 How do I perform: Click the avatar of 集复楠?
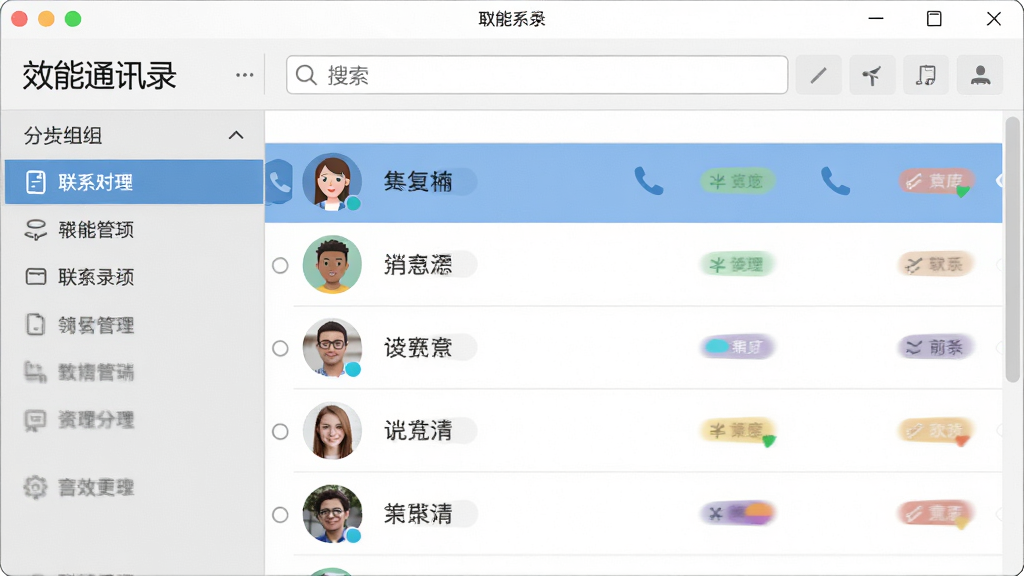point(332,182)
